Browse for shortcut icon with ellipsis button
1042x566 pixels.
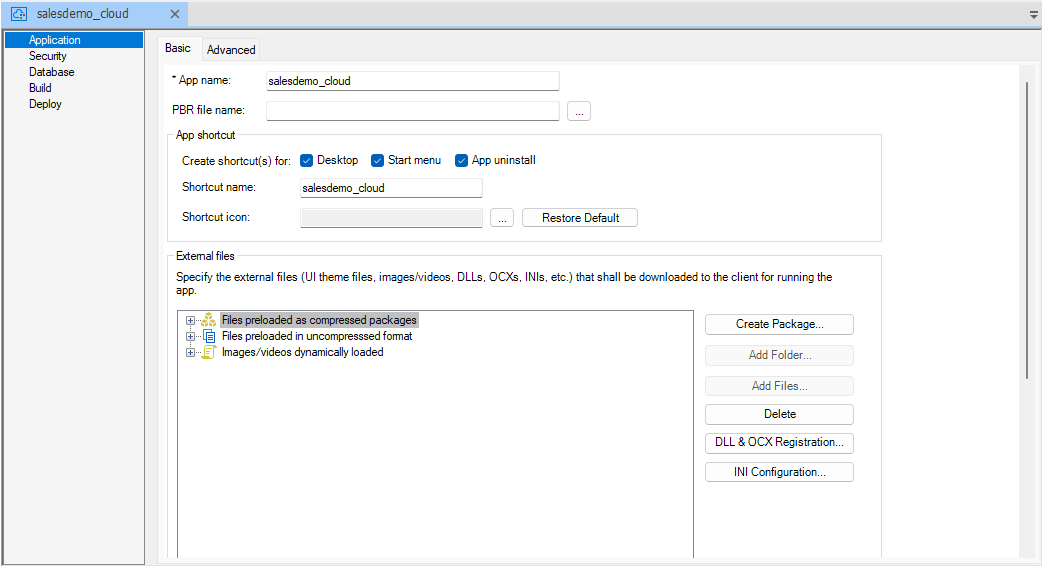[x=502, y=218]
